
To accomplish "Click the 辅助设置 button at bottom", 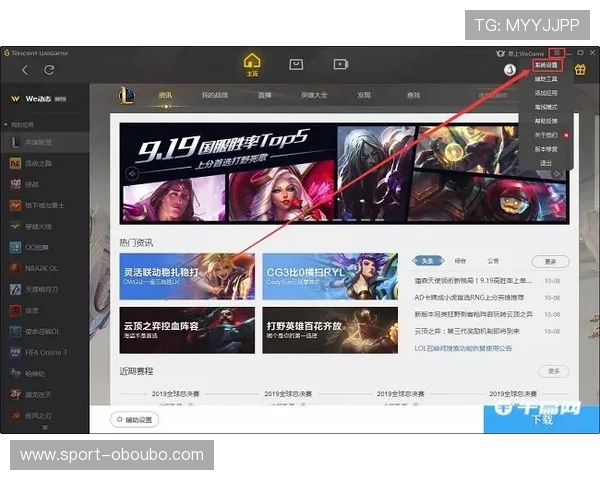I will click(135, 420).
